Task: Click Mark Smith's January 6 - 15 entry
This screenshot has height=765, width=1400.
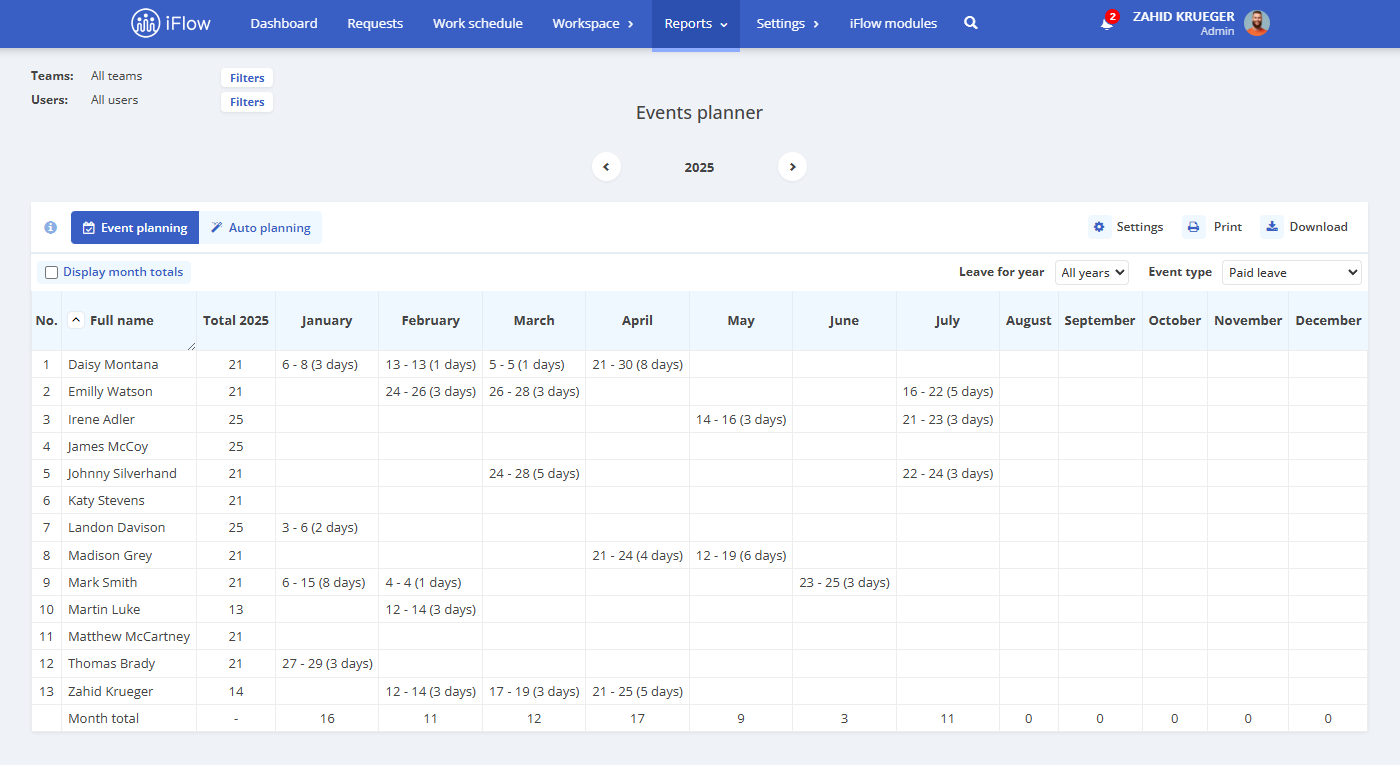Action: click(324, 583)
